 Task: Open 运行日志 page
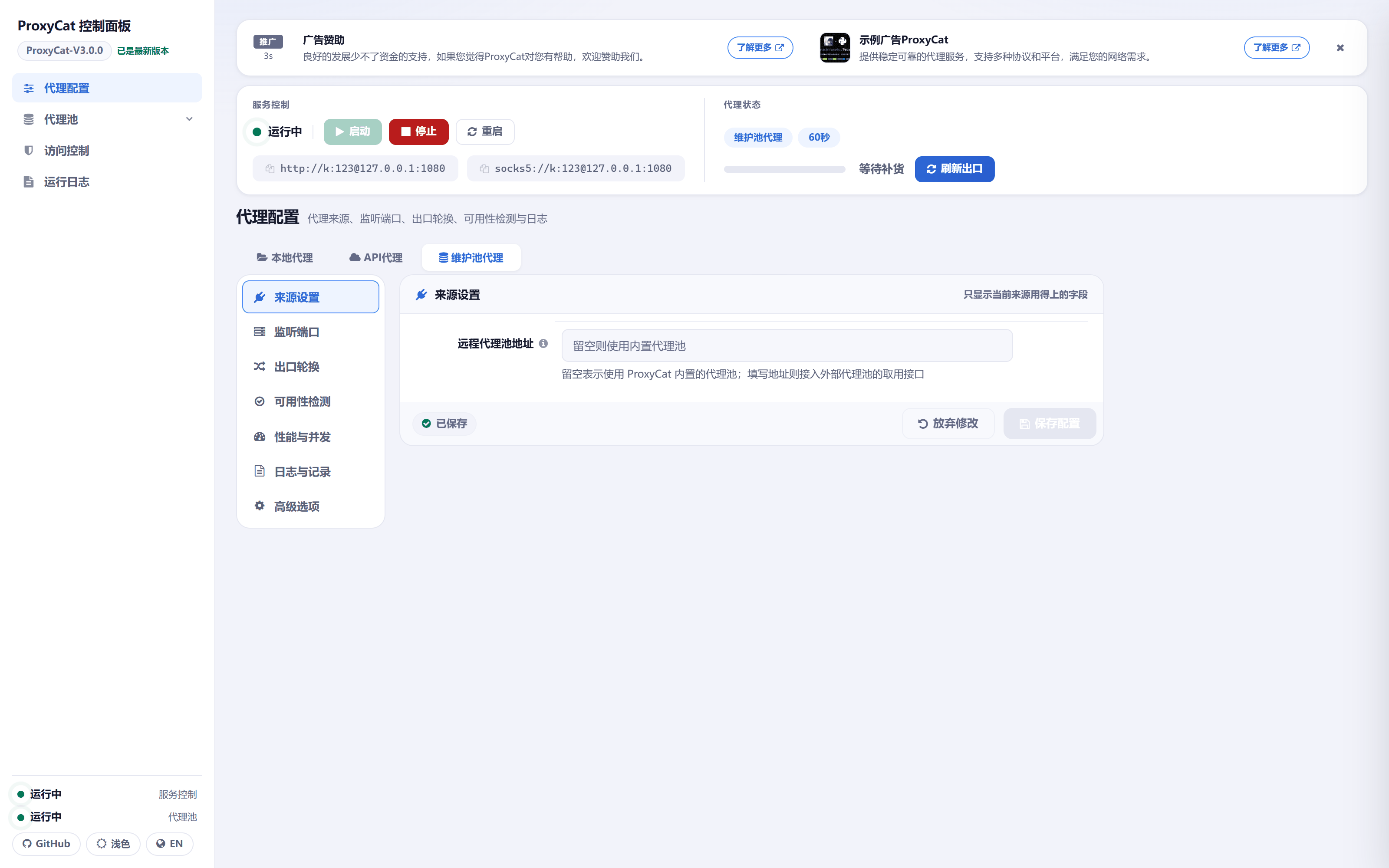[107, 182]
